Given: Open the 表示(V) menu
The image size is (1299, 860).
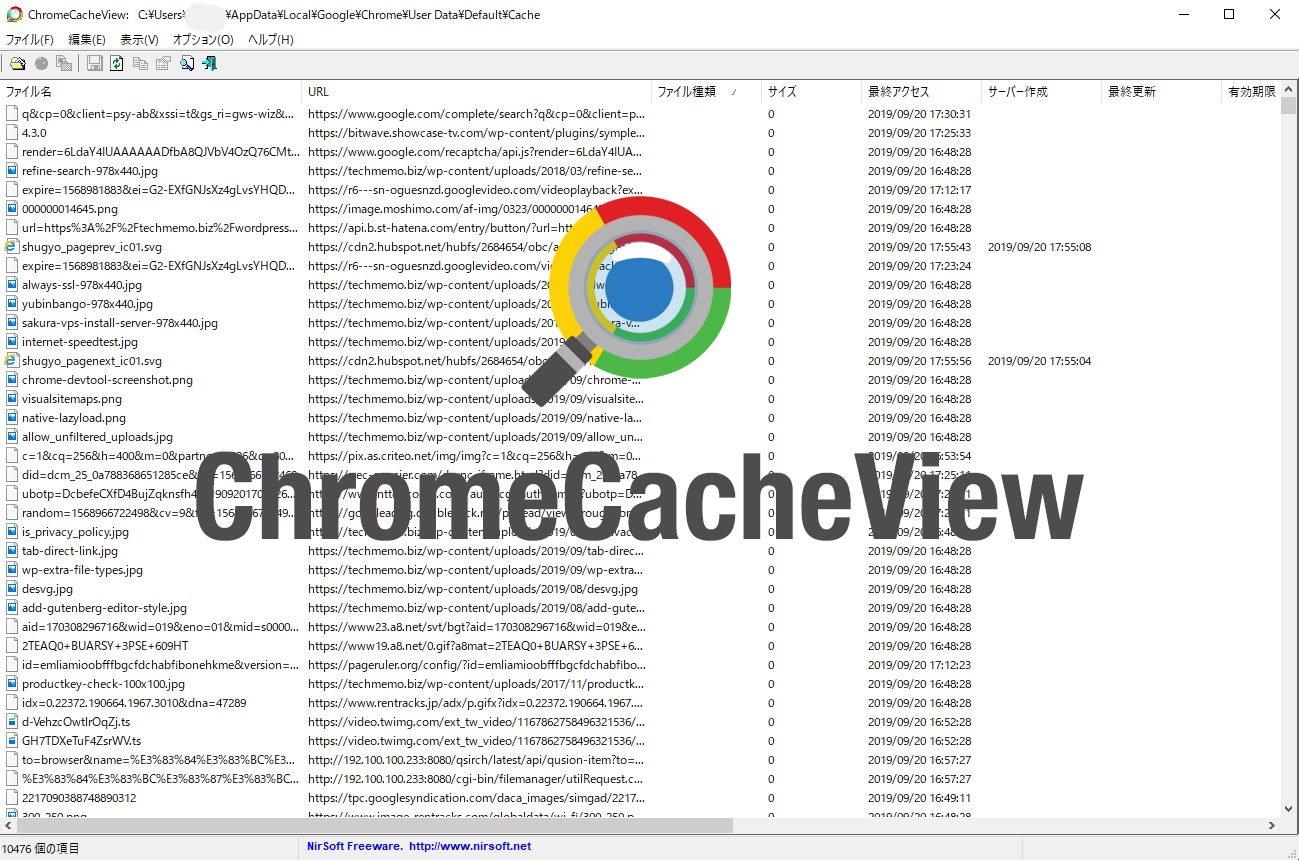Looking at the screenshot, I should click(139, 40).
